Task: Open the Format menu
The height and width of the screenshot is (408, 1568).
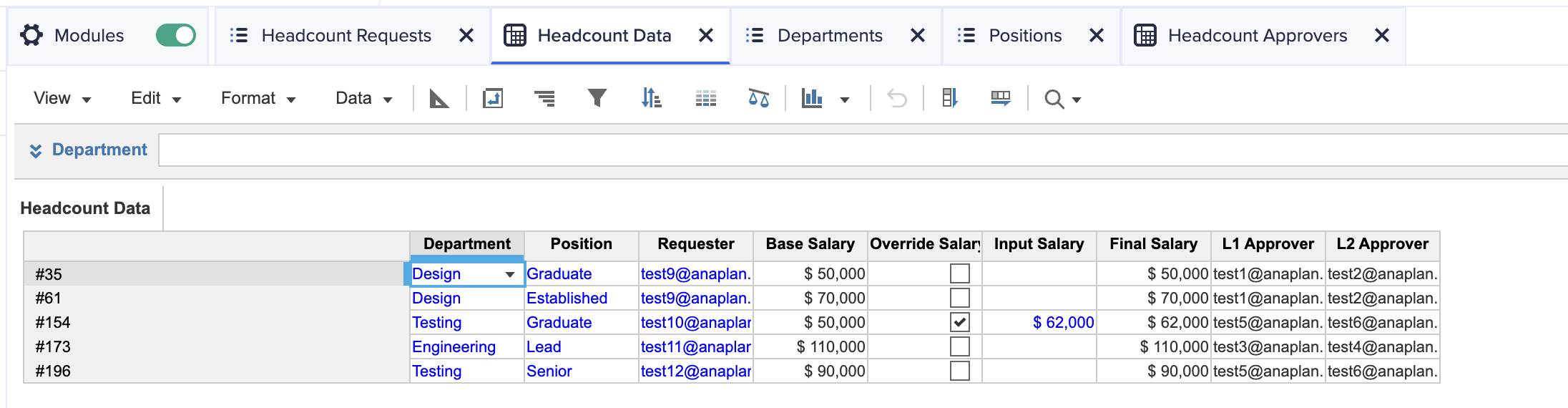Action: click(x=258, y=98)
